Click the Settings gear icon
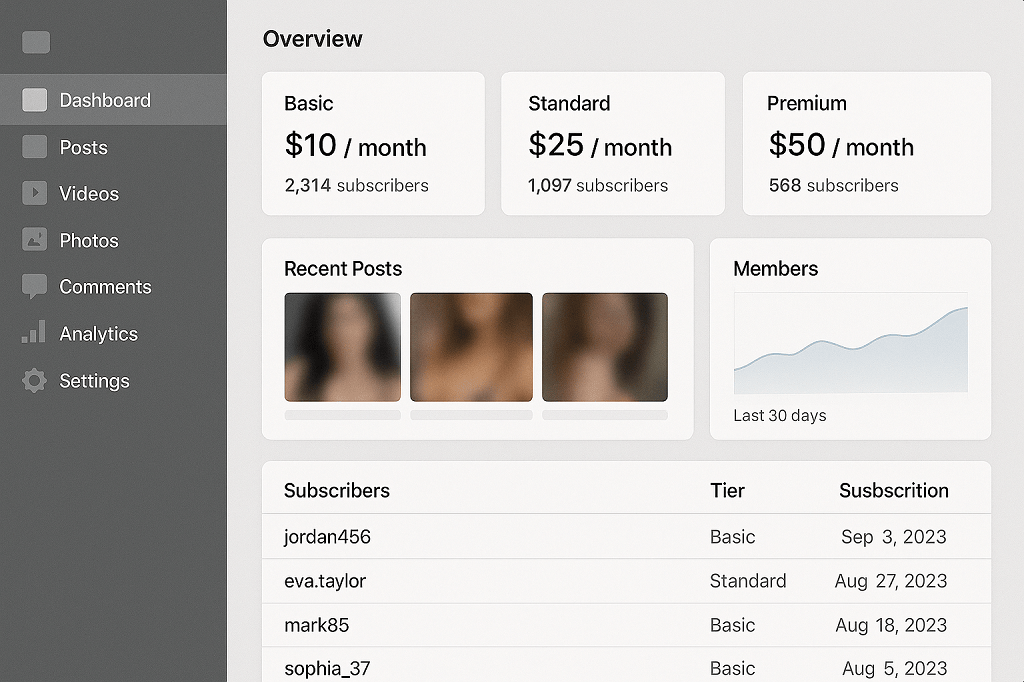1024x682 pixels. tap(35, 381)
